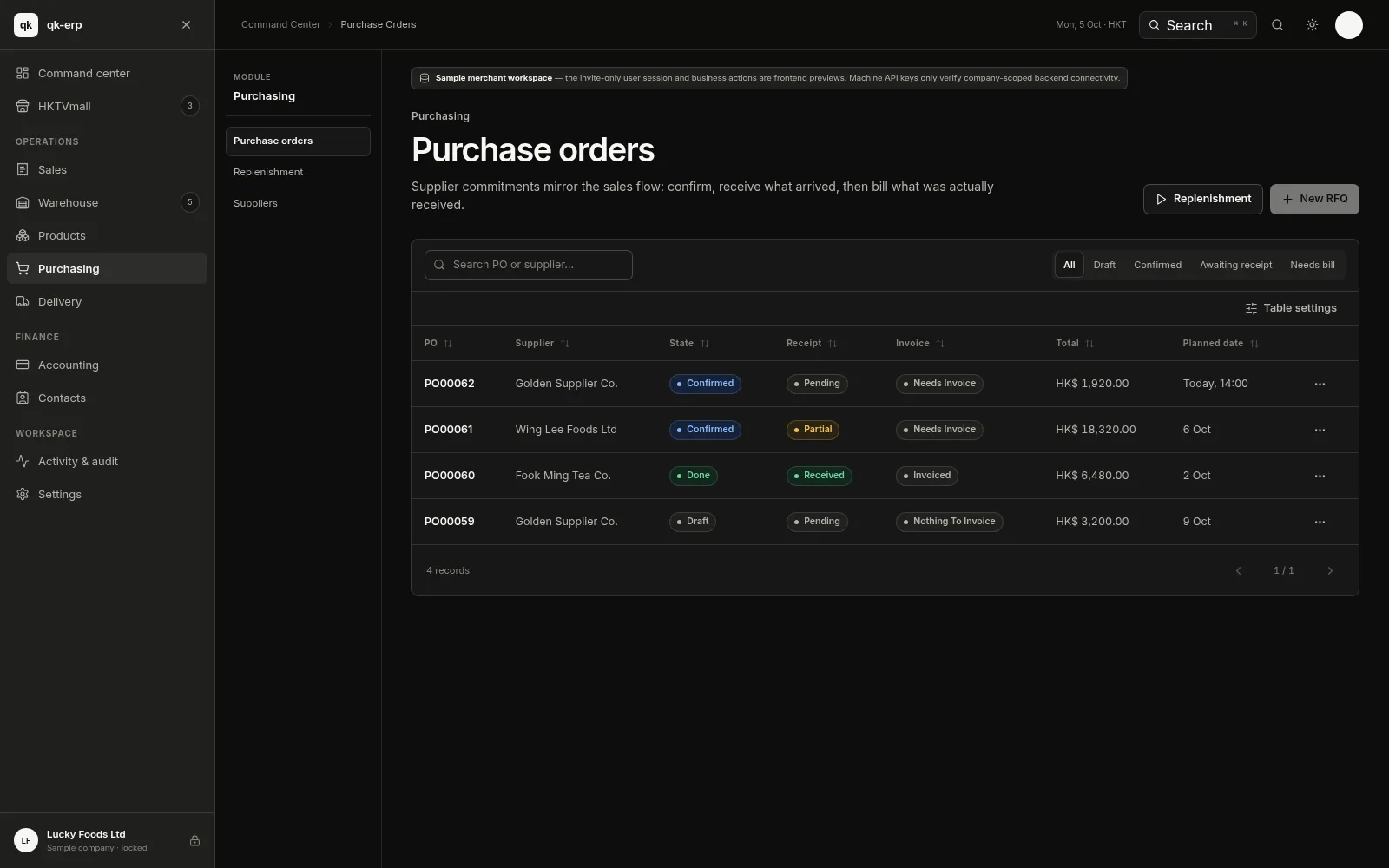
Task: Focus the Search PO or supplier field
Action: (529, 265)
